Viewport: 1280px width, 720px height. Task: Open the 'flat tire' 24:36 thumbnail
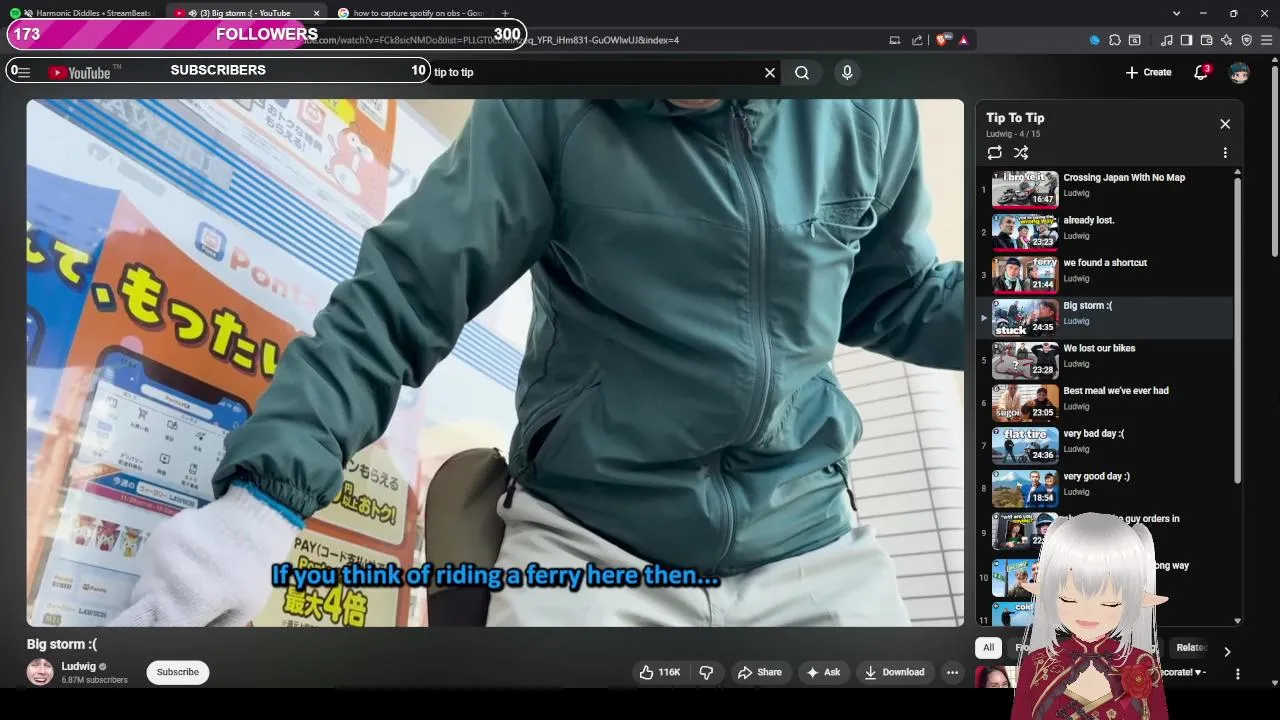[x=1025, y=445]
